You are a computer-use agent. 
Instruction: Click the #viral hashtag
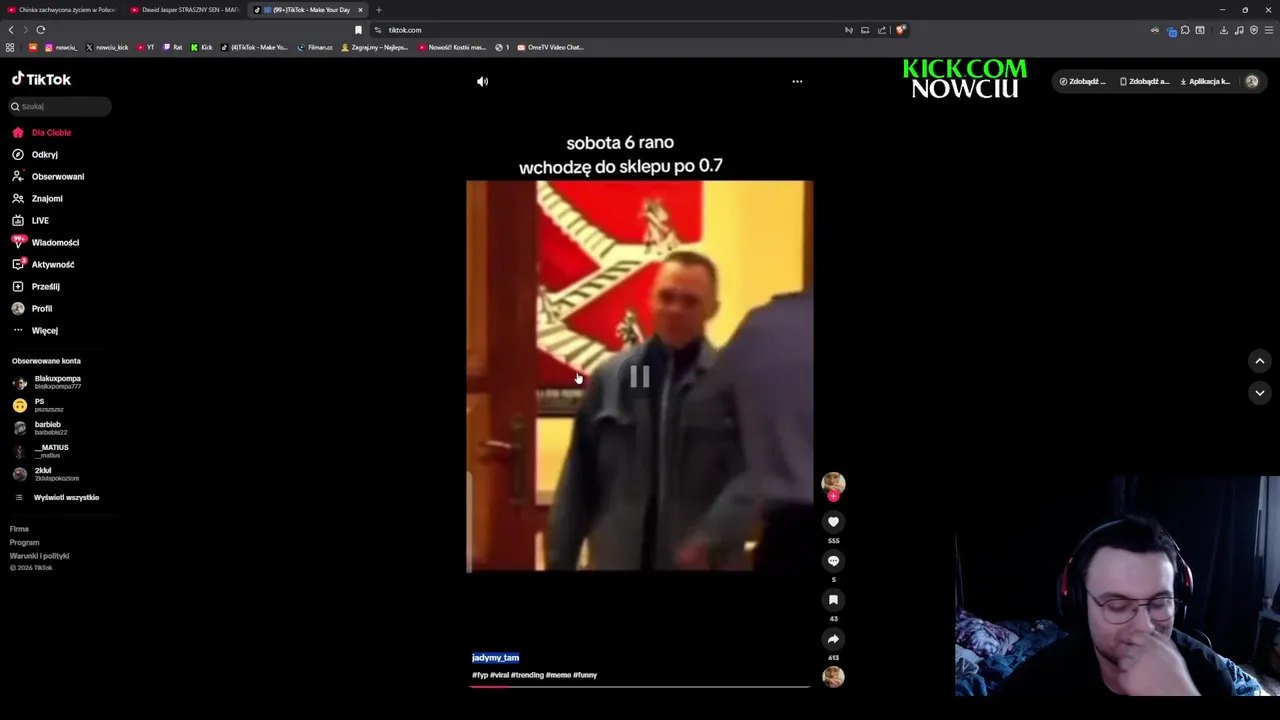tap(499, 675)
